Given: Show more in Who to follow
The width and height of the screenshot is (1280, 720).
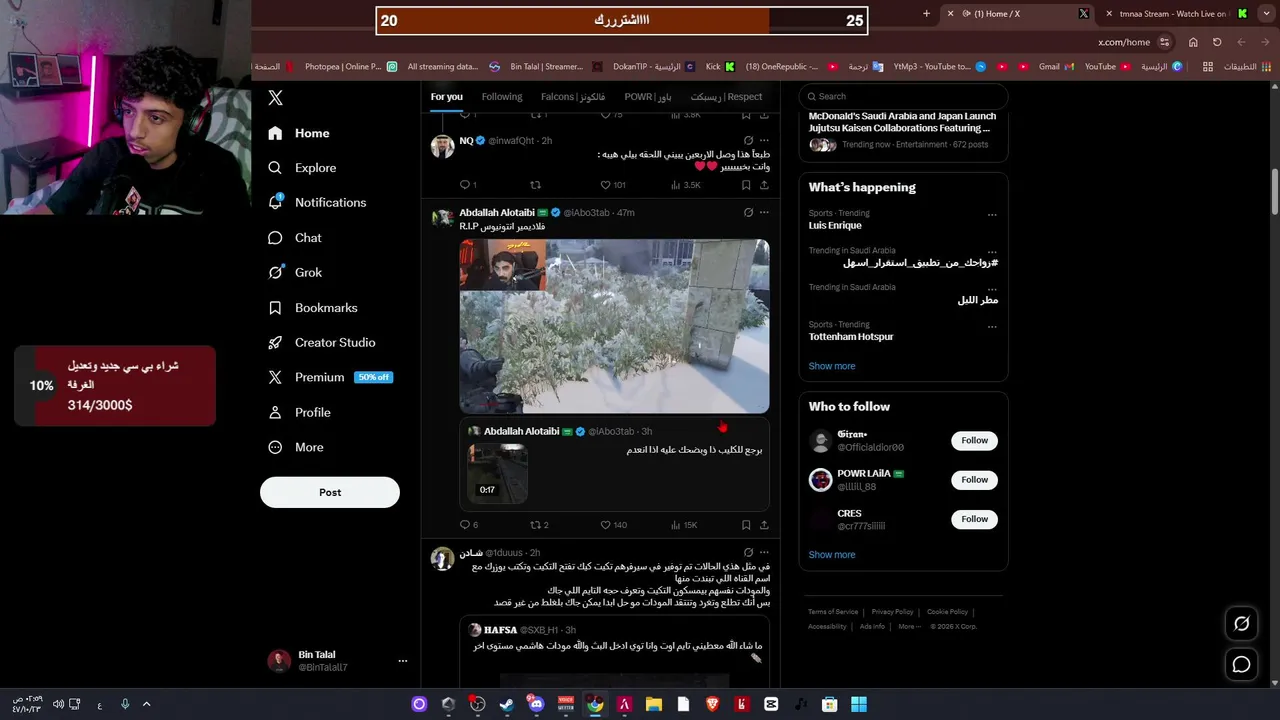Looking at the screenshot, I should (832, 555).
